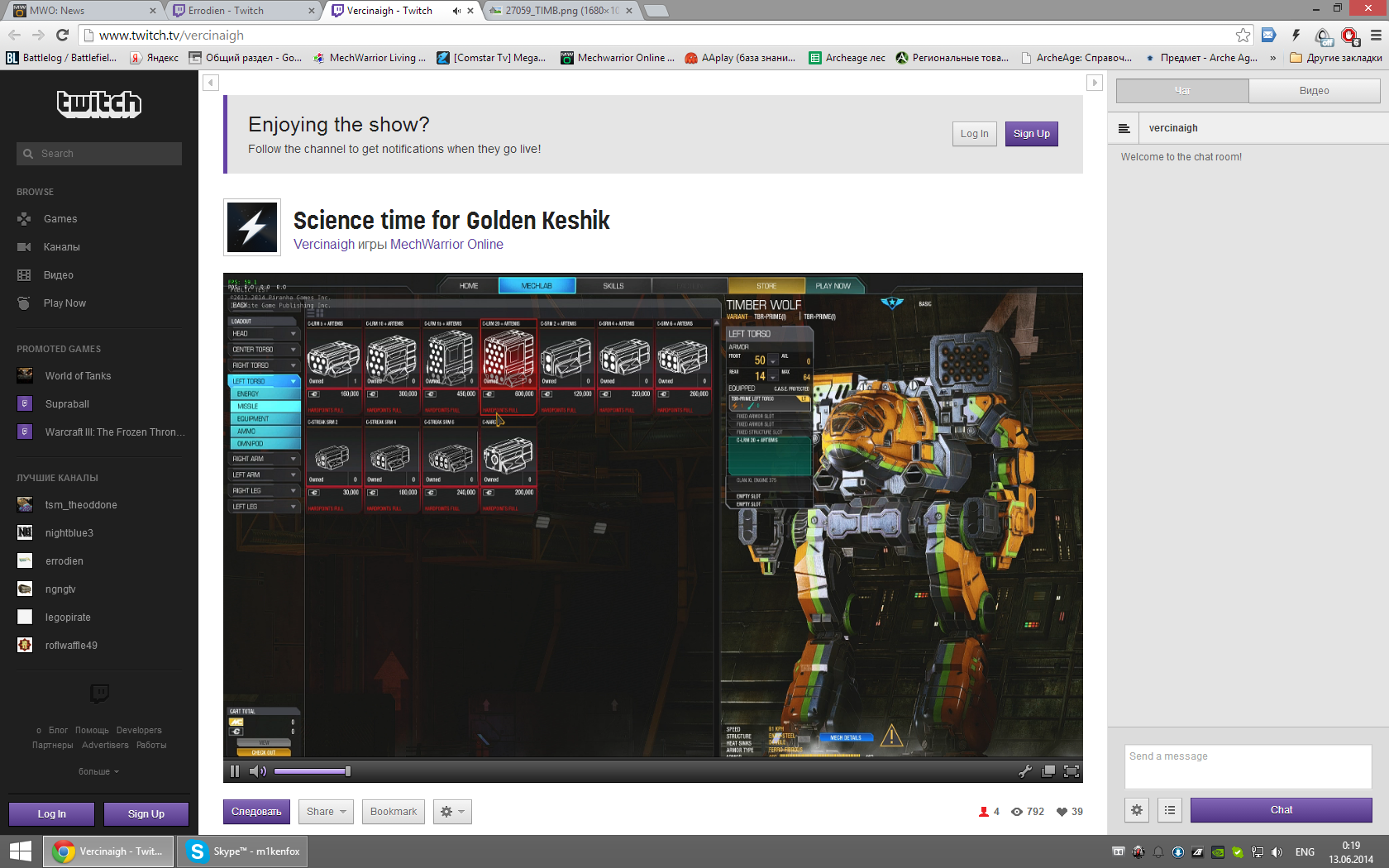
Task: Mute the stream with the speaker icon
Action: [257, 771]
